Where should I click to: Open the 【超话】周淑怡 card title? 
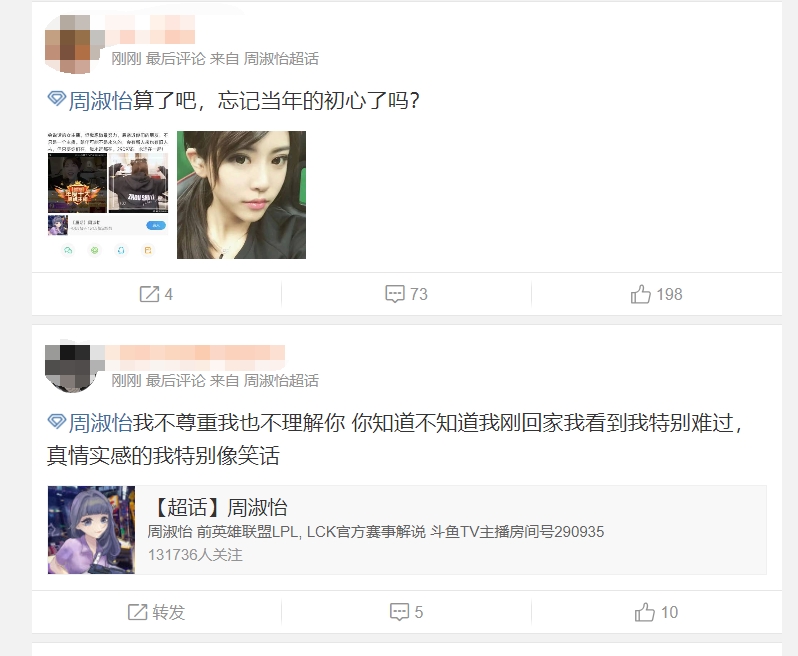[219, 507]
